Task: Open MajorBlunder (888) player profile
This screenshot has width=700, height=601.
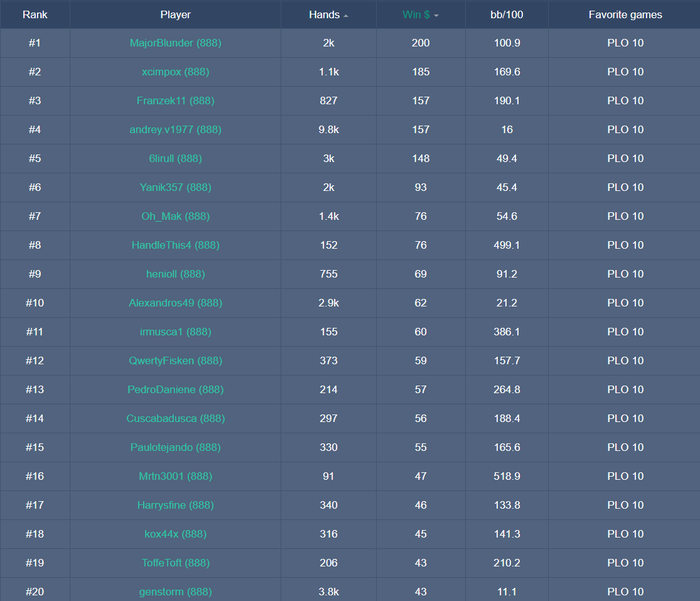Action: 175,43
